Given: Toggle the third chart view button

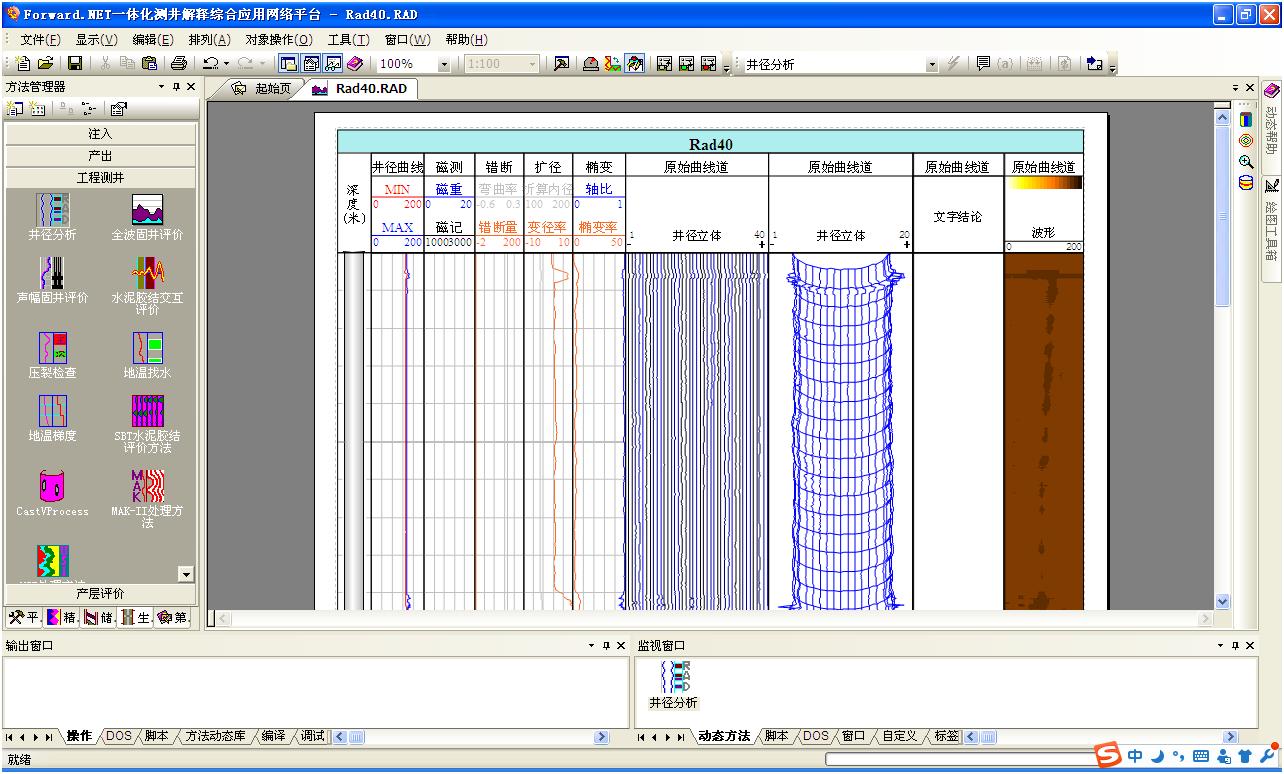Looking at the screenshot, I should pos(333,64).
